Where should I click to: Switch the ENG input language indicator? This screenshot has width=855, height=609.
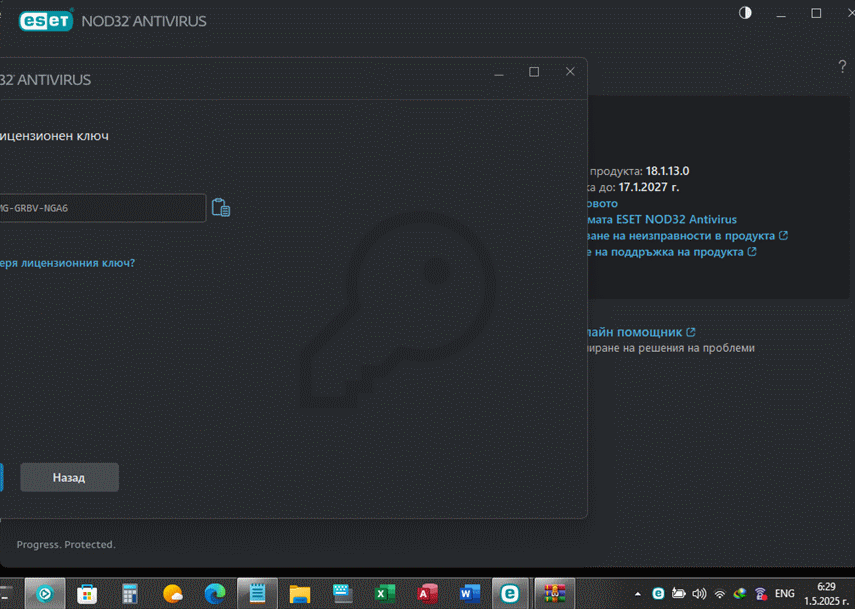coord(785,594)
